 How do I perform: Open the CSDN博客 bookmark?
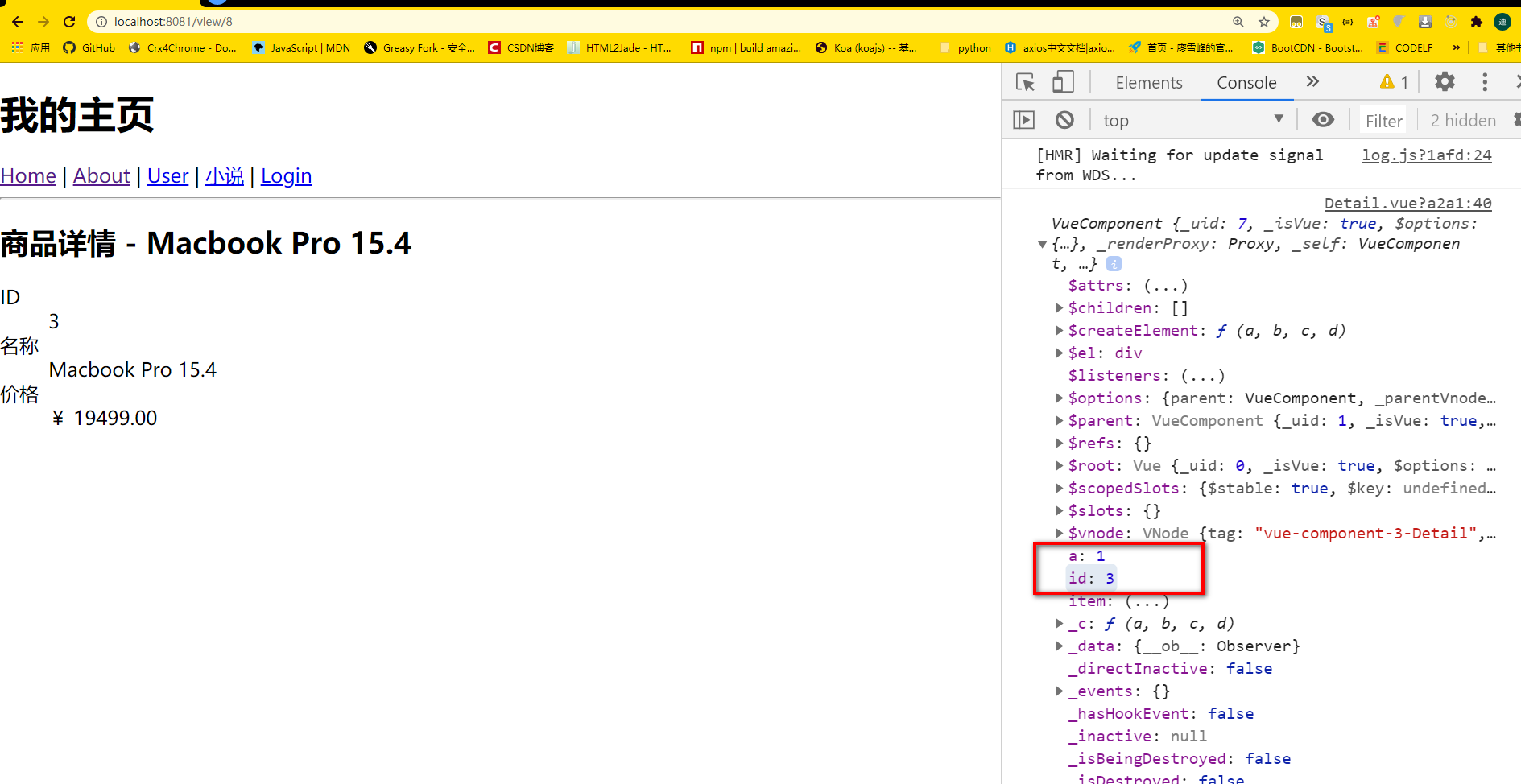(521, 47)
